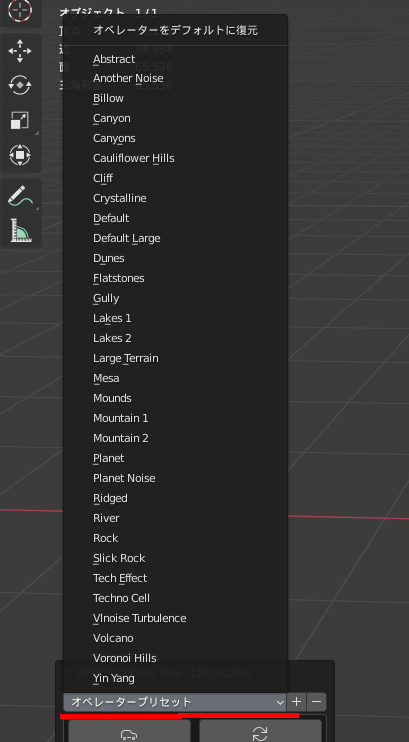Select the Slick Rock preset

[x=175, y=558]
